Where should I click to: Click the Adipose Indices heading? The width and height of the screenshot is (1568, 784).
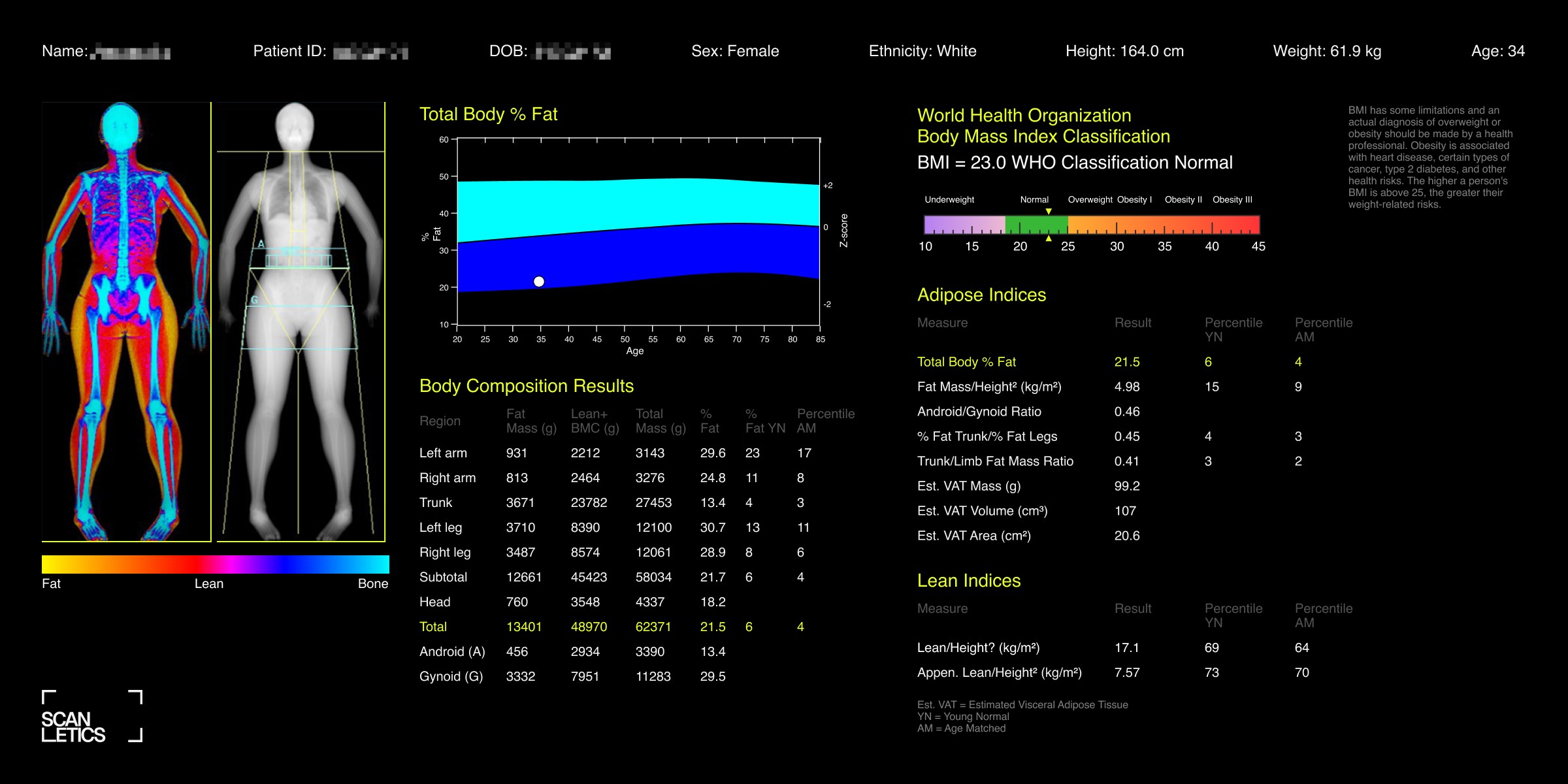[981, 295]
